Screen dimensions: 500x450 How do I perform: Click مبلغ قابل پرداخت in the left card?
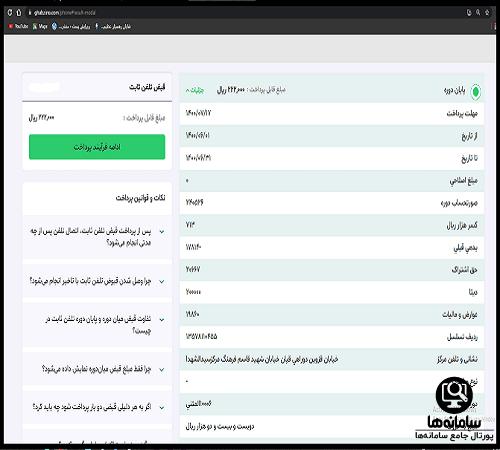pos(144,118)
